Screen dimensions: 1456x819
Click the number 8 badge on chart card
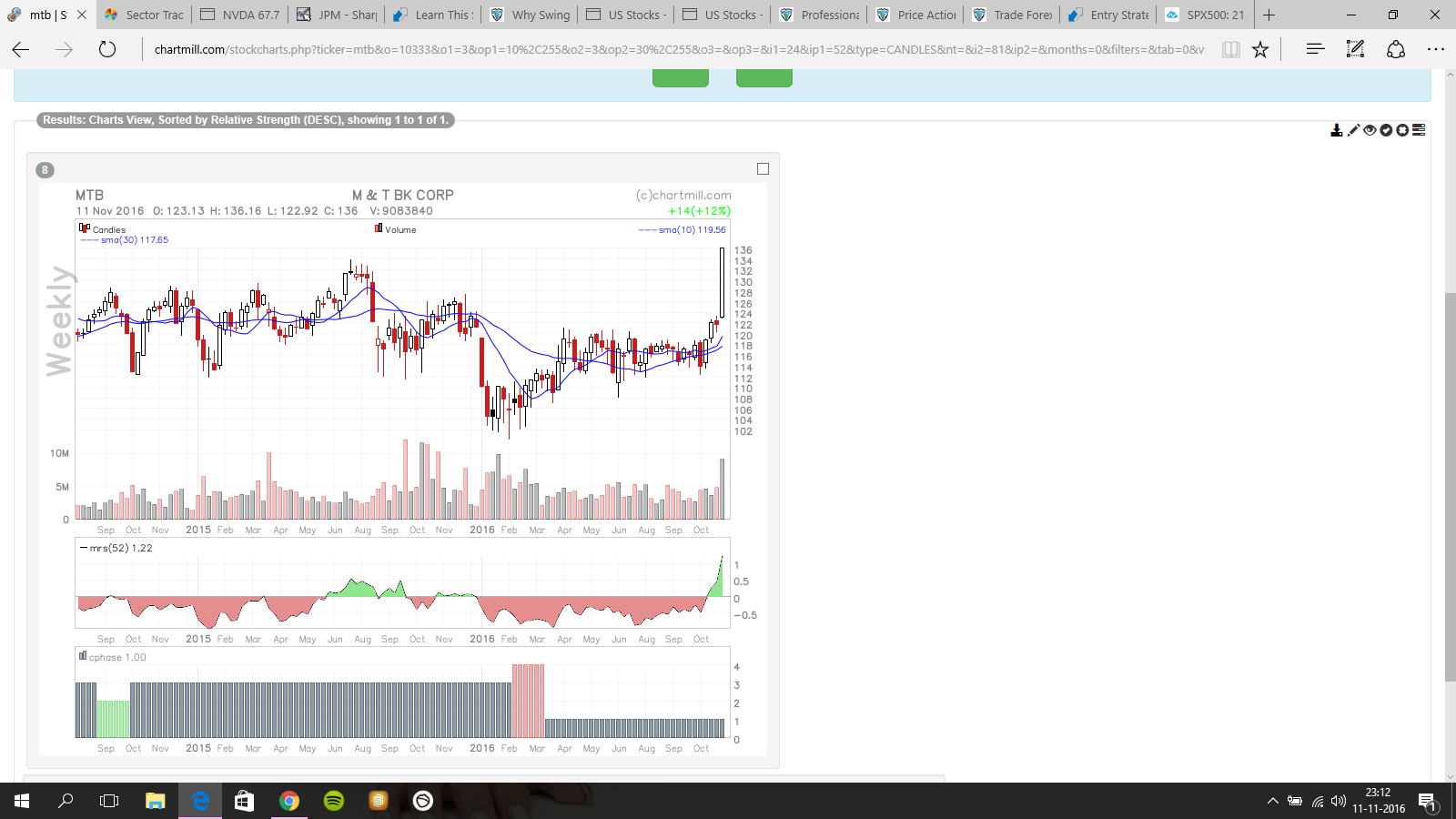pyautogui.click(x=45, y=170)
